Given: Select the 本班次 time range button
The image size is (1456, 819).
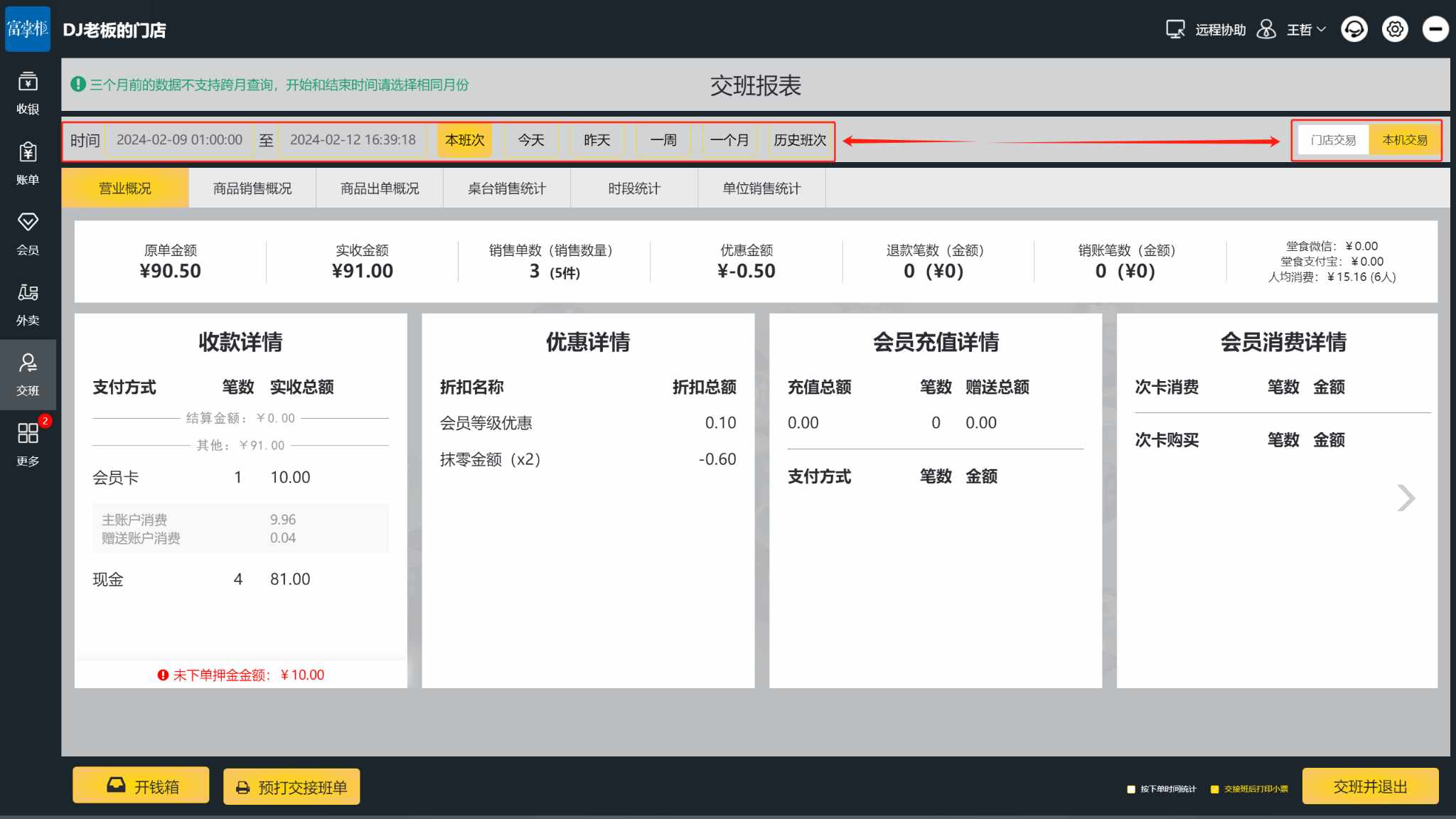Looking at the screenshot, I should click(x=464, y=140).
